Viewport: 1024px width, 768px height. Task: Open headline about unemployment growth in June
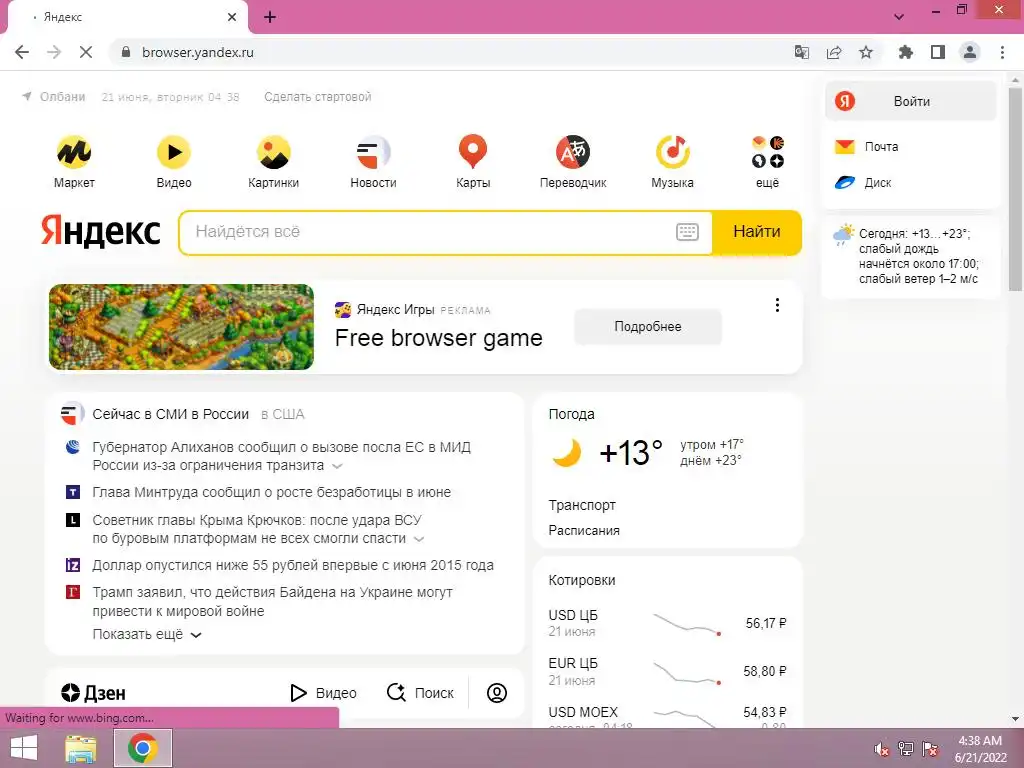click(x=272, y=492)
